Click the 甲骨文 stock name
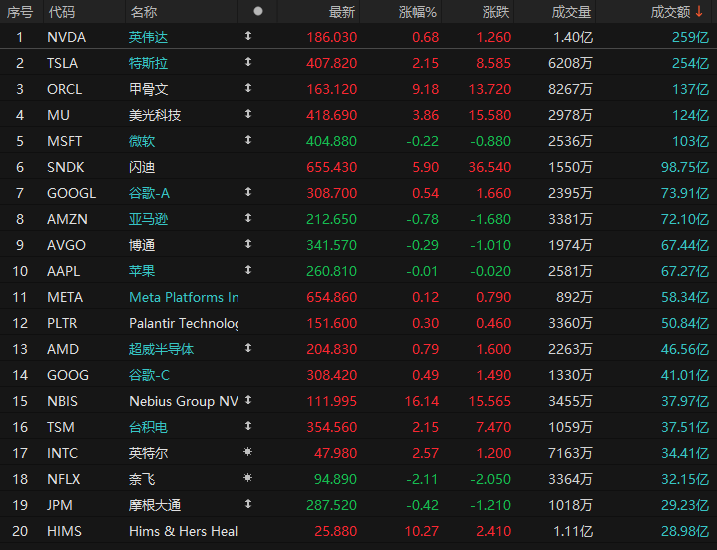 pos(149,89)
